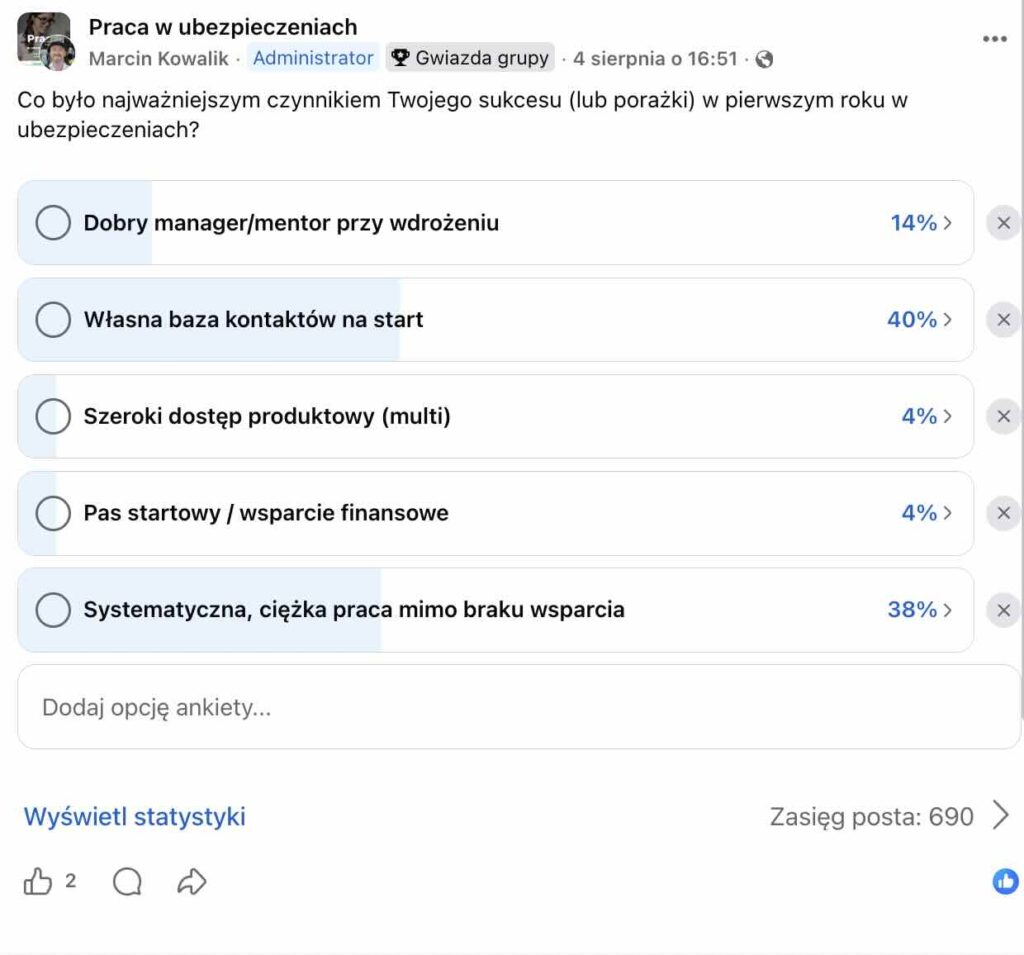
Task: Open the three-dot post options menu
Action: point(995,39)
